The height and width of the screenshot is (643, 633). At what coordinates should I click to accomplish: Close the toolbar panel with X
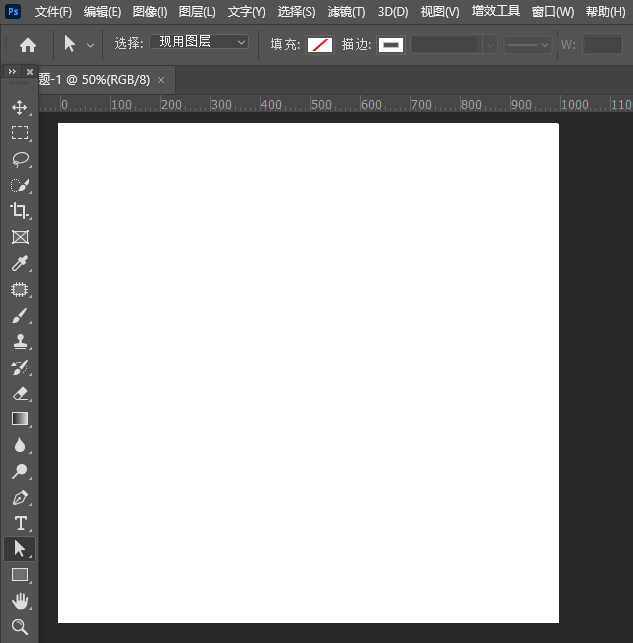(30, 72)
